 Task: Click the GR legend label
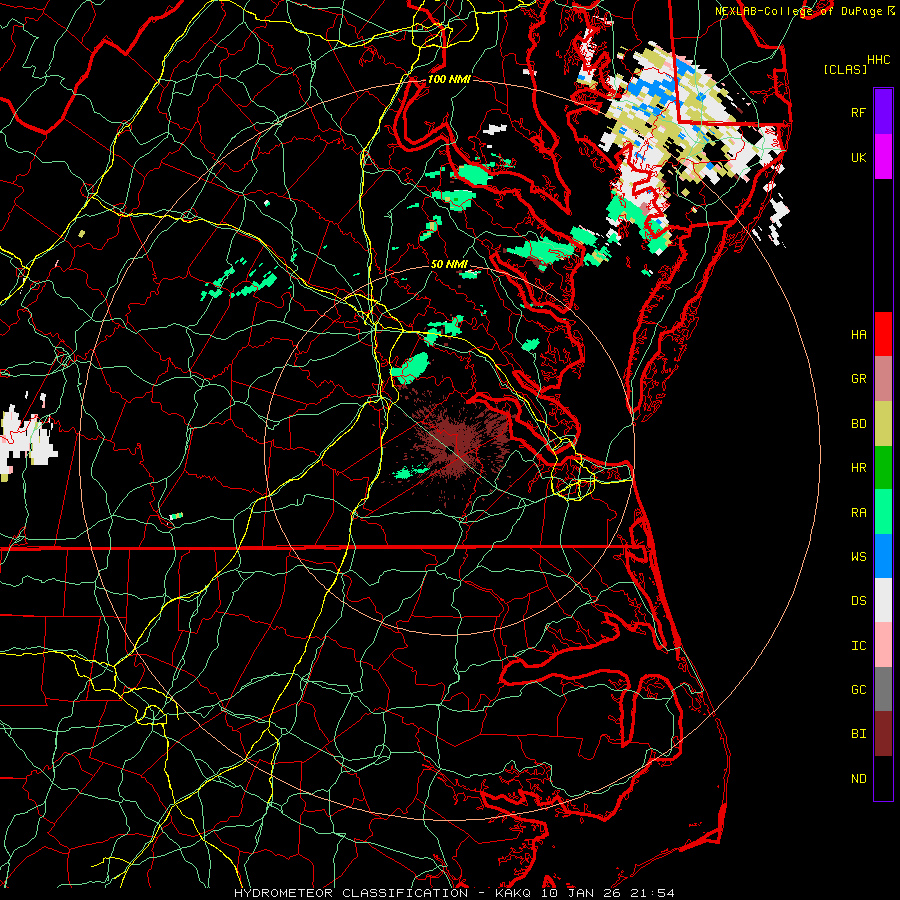(858, 379)
